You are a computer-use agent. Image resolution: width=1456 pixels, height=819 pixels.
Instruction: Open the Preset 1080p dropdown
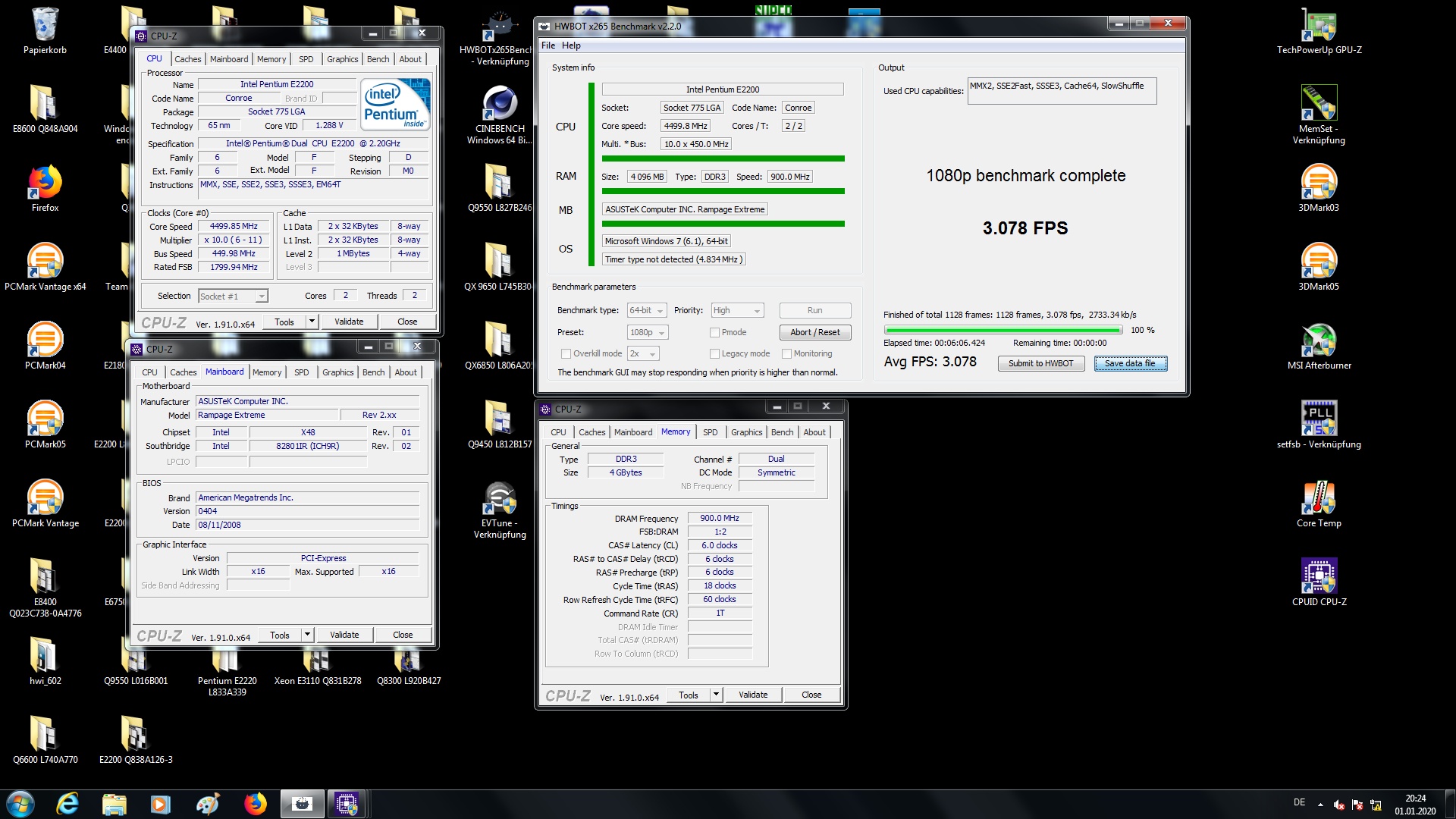[647, 332]
